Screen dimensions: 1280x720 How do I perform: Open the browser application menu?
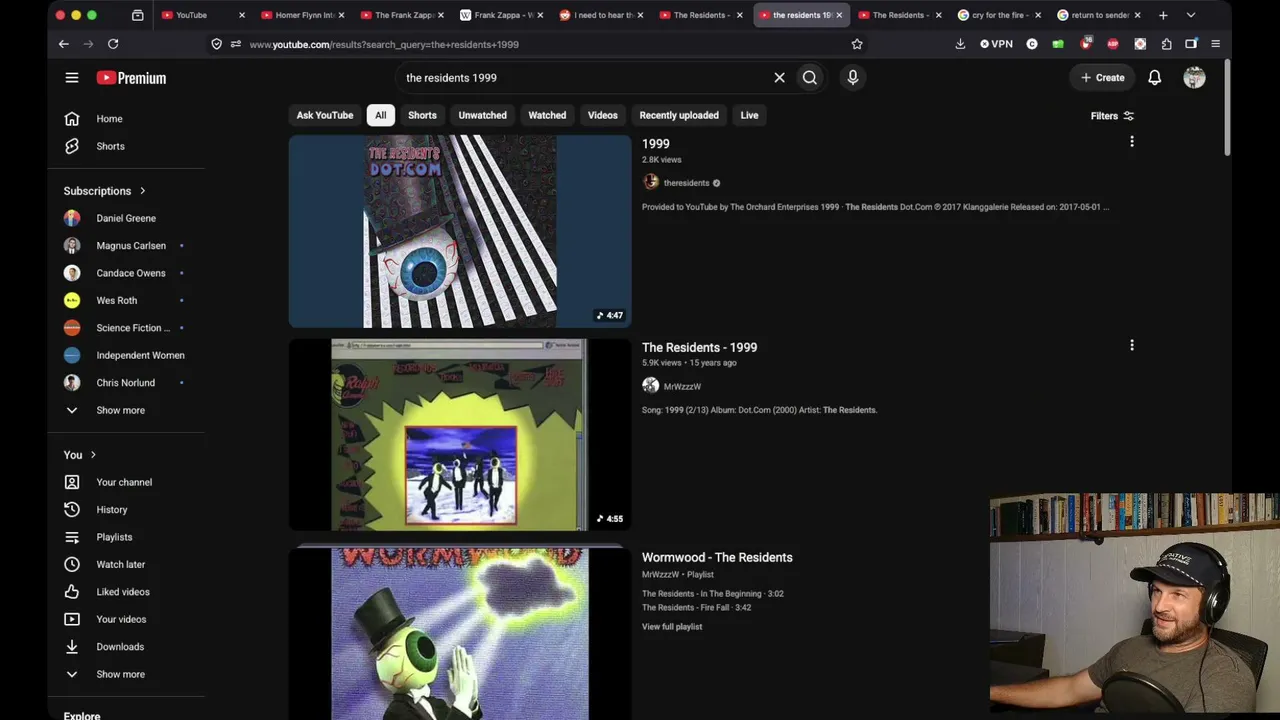(1215, 44)
